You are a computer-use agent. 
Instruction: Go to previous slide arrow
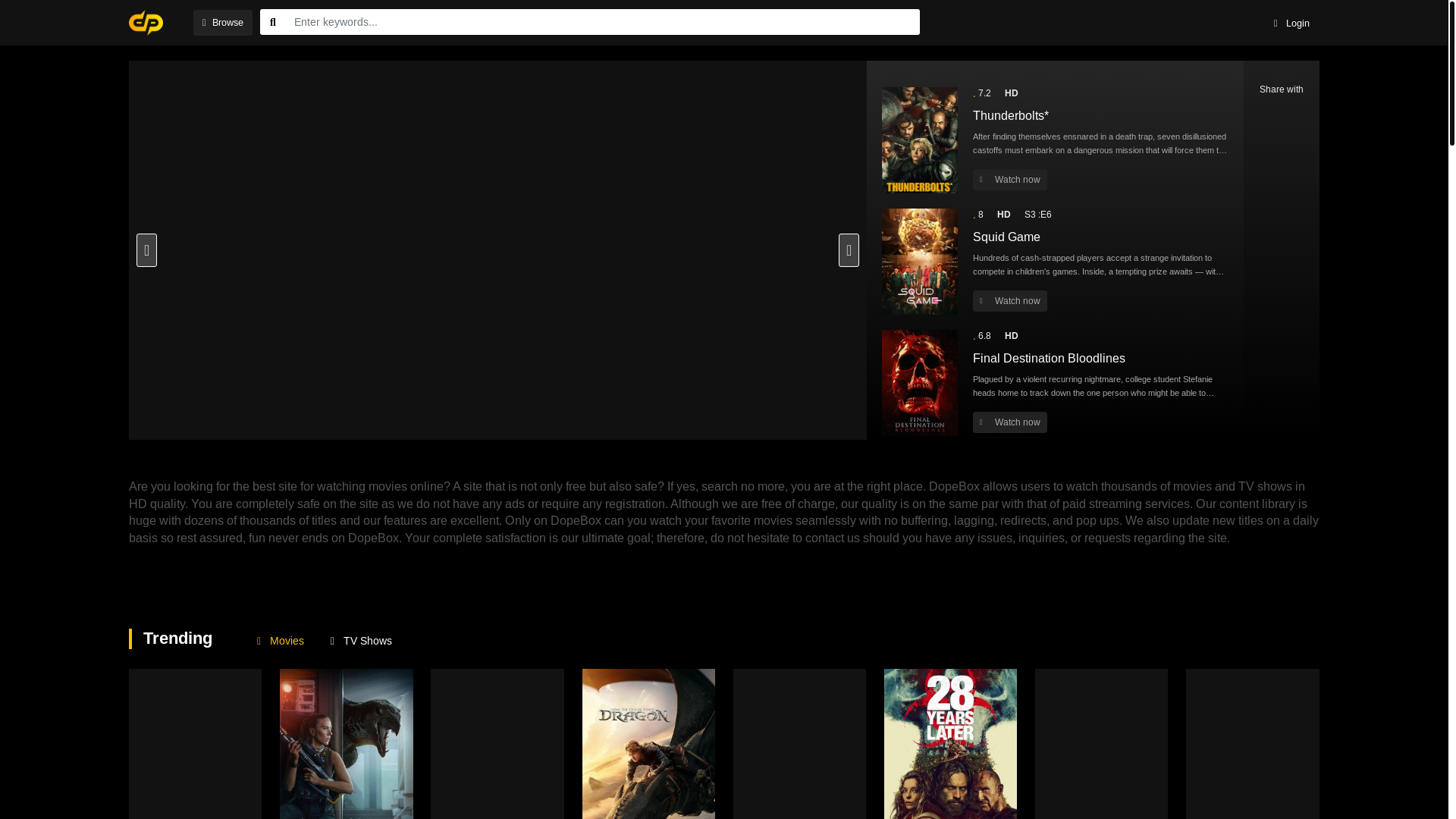click(146, 250)
